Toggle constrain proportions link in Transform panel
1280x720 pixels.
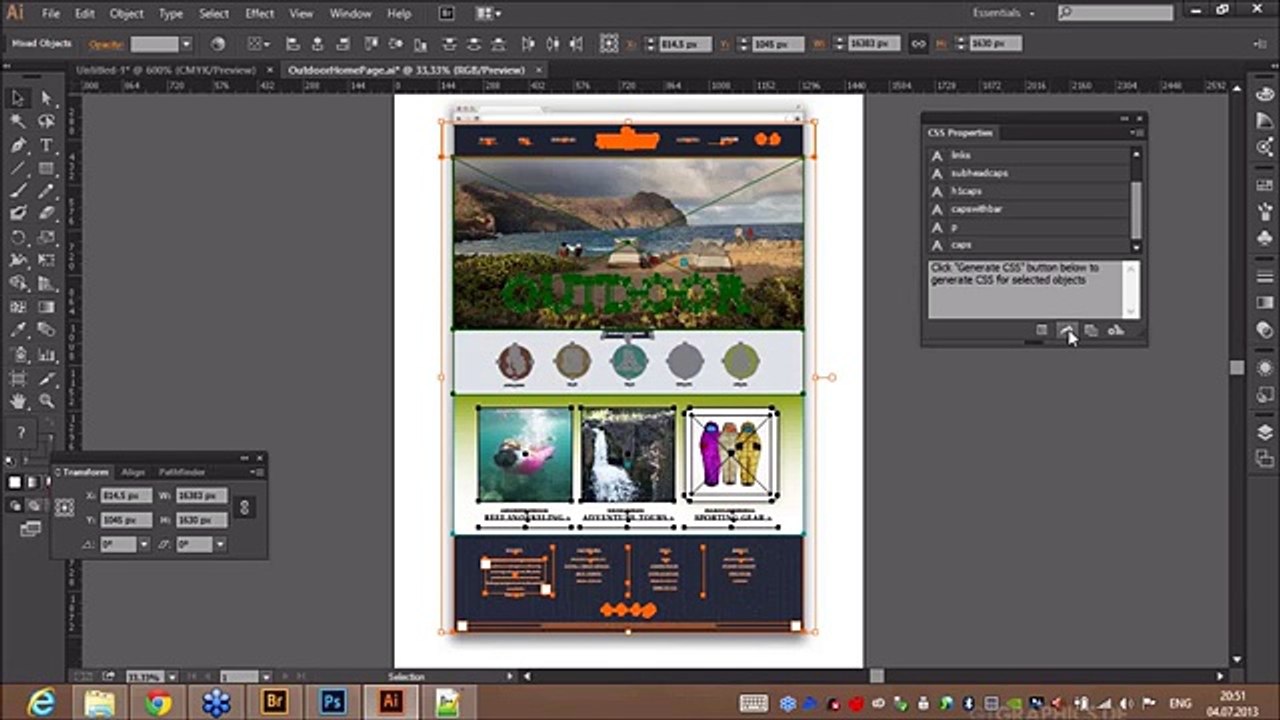pos(244,508)
